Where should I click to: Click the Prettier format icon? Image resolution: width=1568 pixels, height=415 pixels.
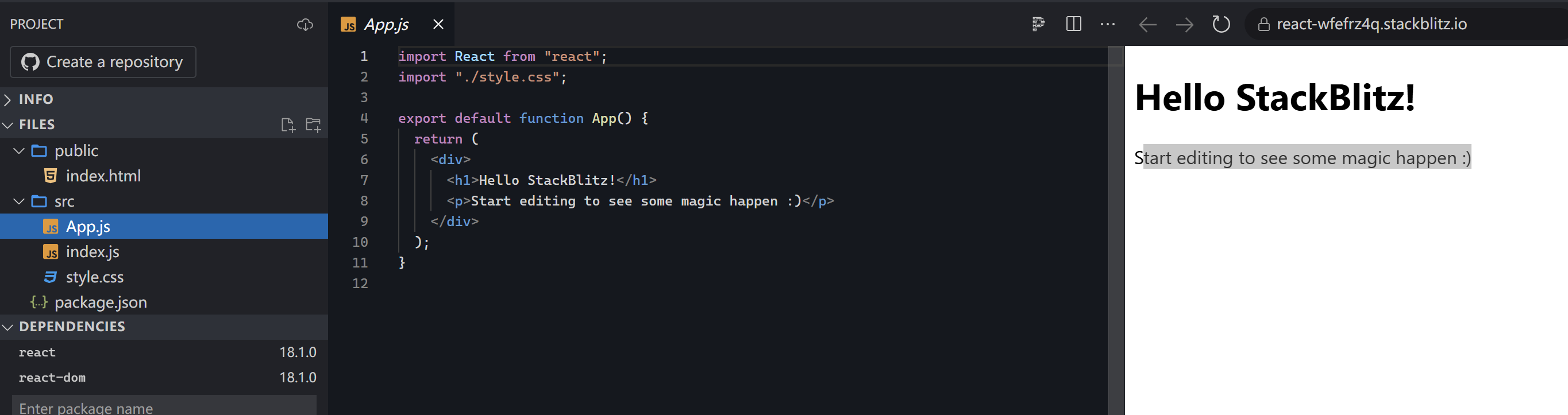1038,24
